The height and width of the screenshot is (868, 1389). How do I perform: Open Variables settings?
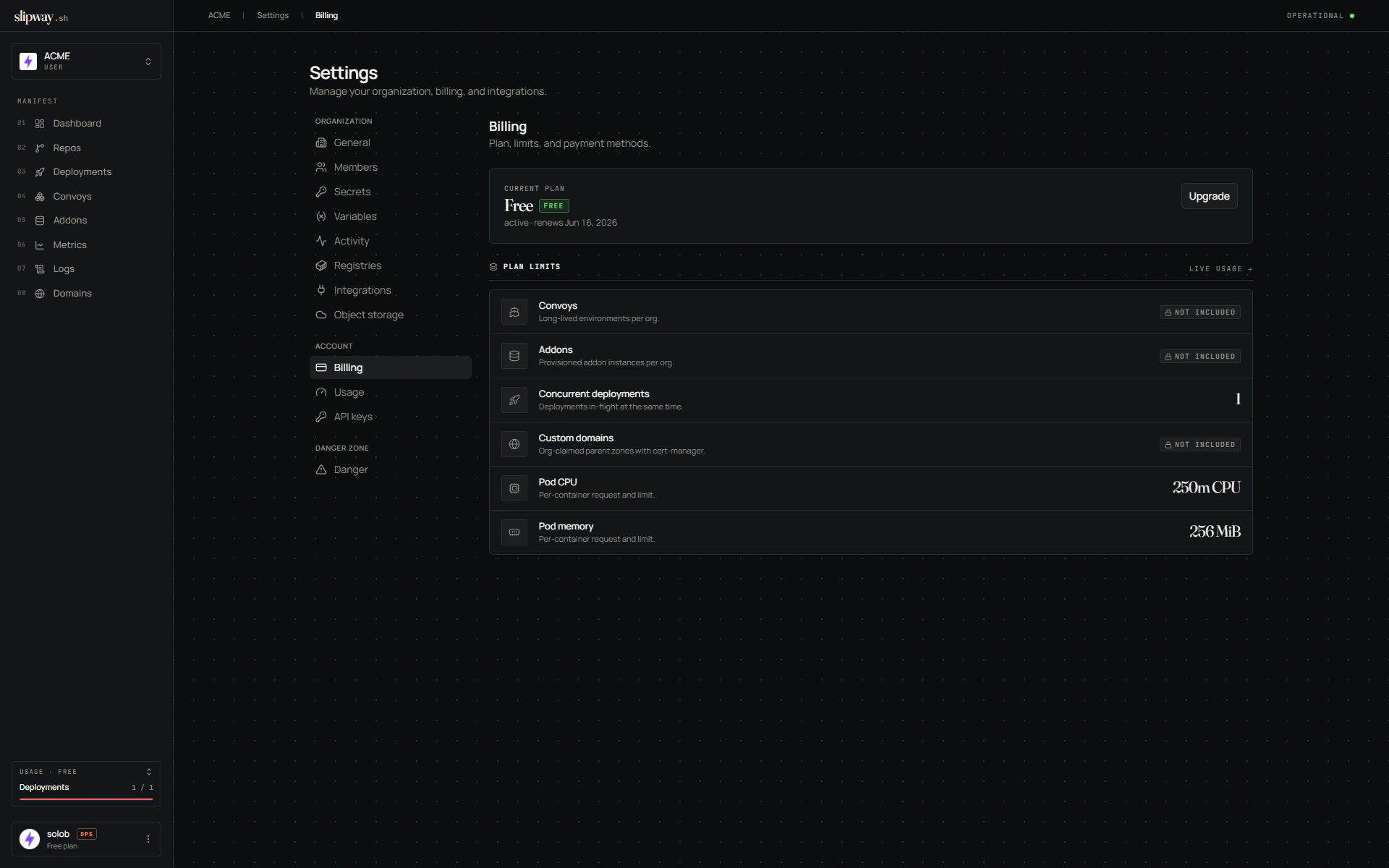tap(391, 216)
